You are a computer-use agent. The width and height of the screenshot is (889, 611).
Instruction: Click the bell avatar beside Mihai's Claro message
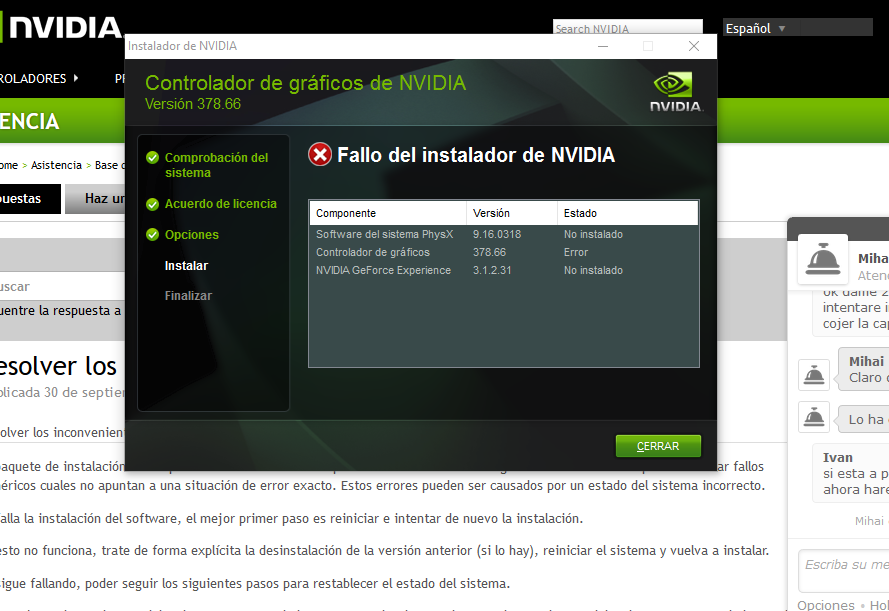tap(814, 375)
